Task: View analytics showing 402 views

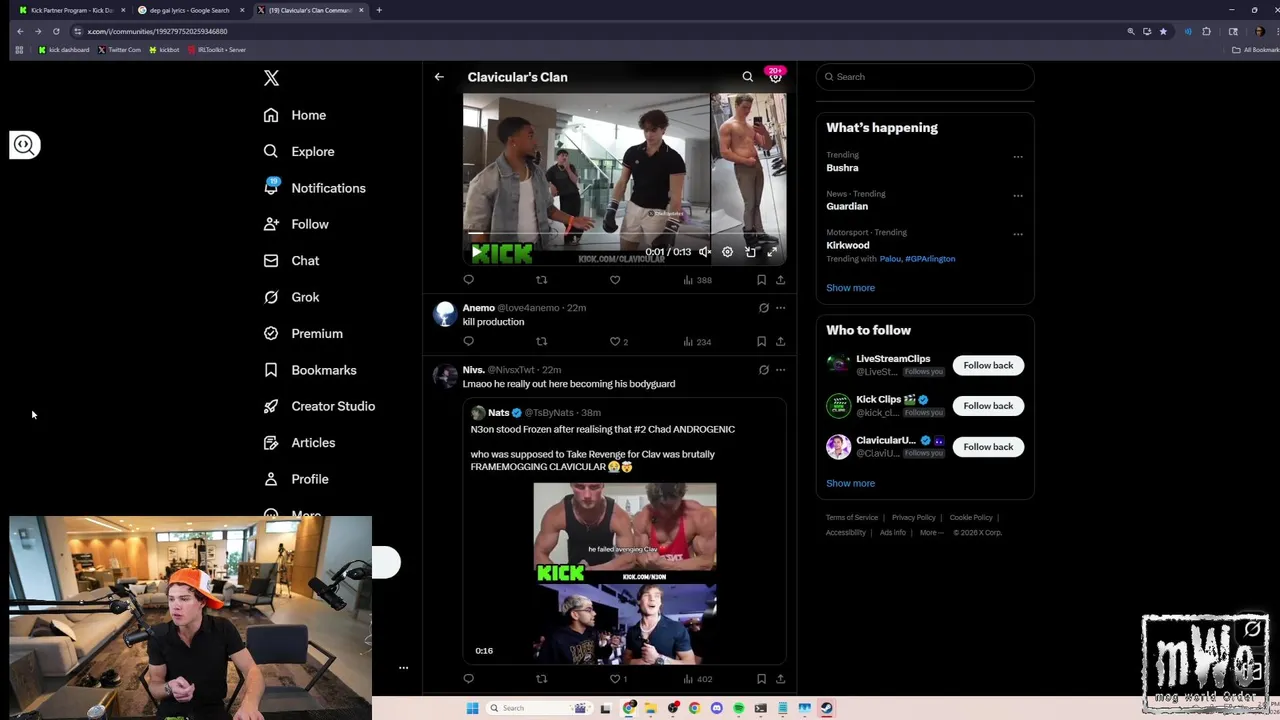Action: pyautogui.click(x=697, y=679)
